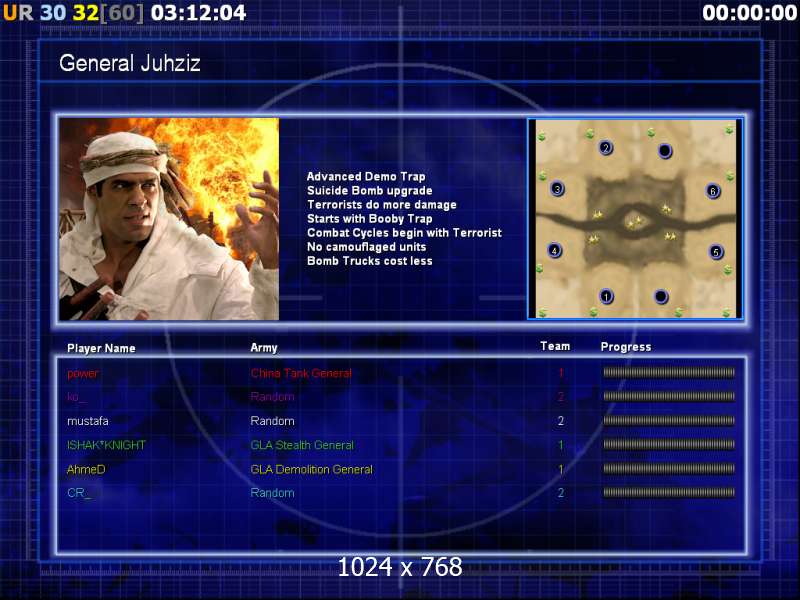
Task: Click Combat Cycles begin with Terrorist line
Action: (404, 233)
